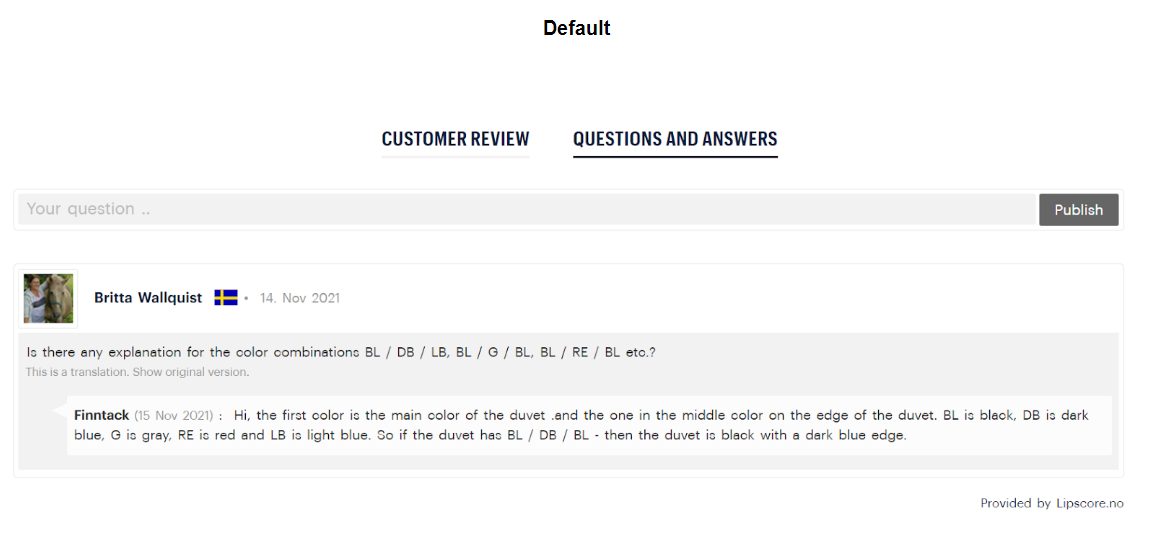Open the Lipscore.no provider link
1160x533 pixels.
coord(1090,503)
